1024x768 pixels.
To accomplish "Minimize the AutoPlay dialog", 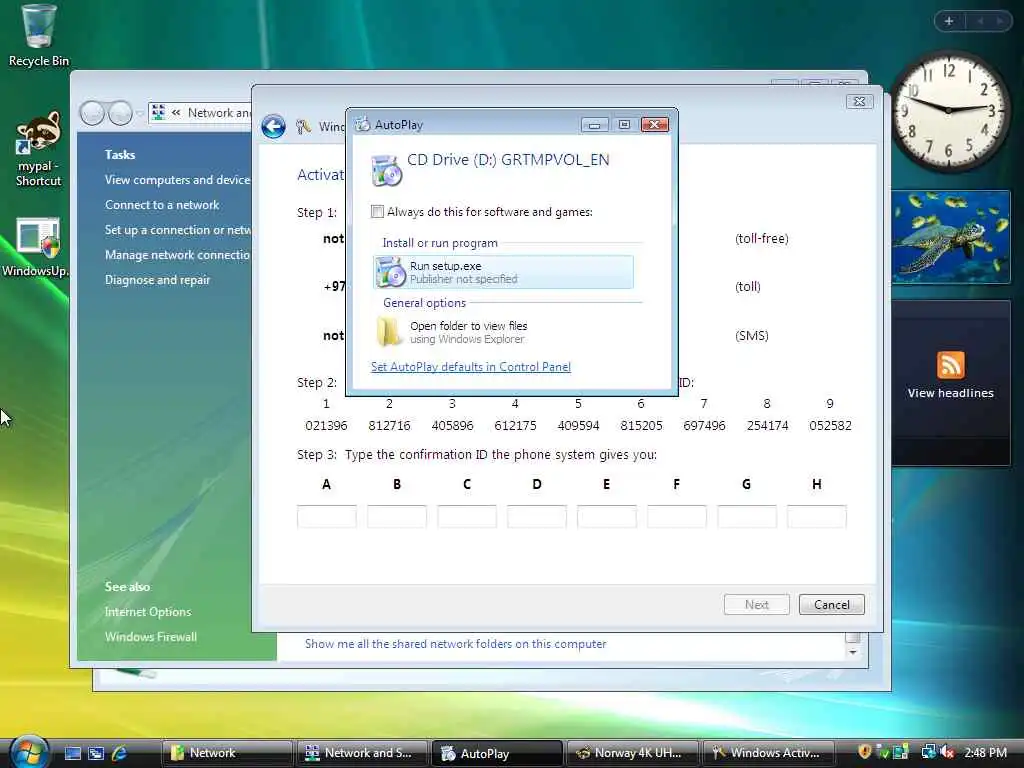I will point(594,125).
